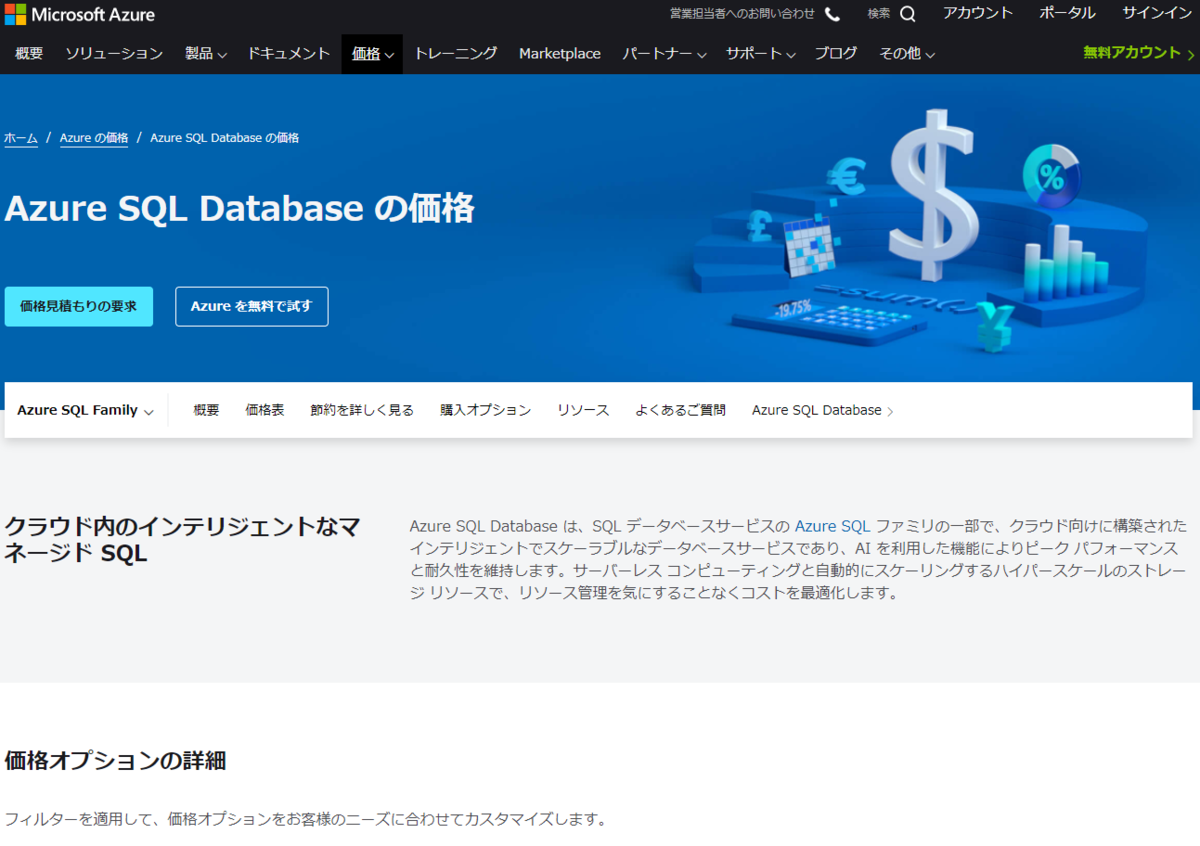Click the search magnifier icon
1200x846 pixels.
tap(907, 13)
